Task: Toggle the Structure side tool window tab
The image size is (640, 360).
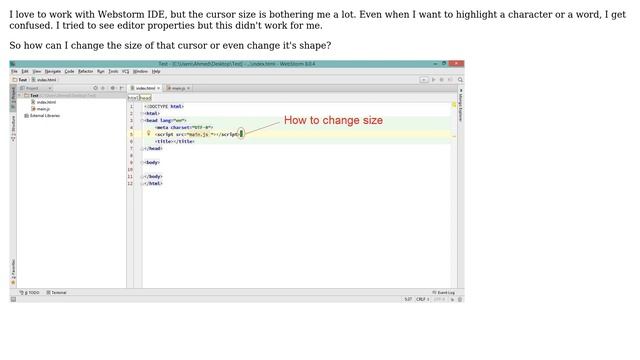Action: pyautogui.click(x=13, y=129)
